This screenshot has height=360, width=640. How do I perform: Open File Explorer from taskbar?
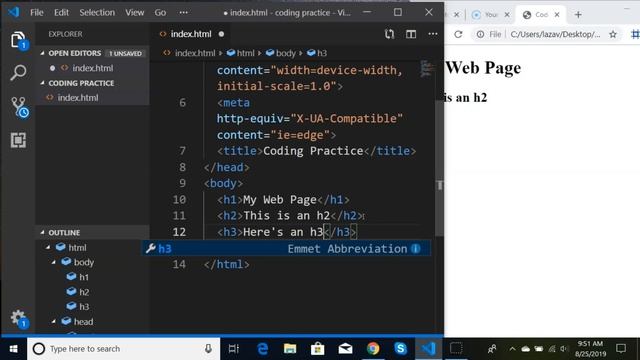(x=290, y=349)
